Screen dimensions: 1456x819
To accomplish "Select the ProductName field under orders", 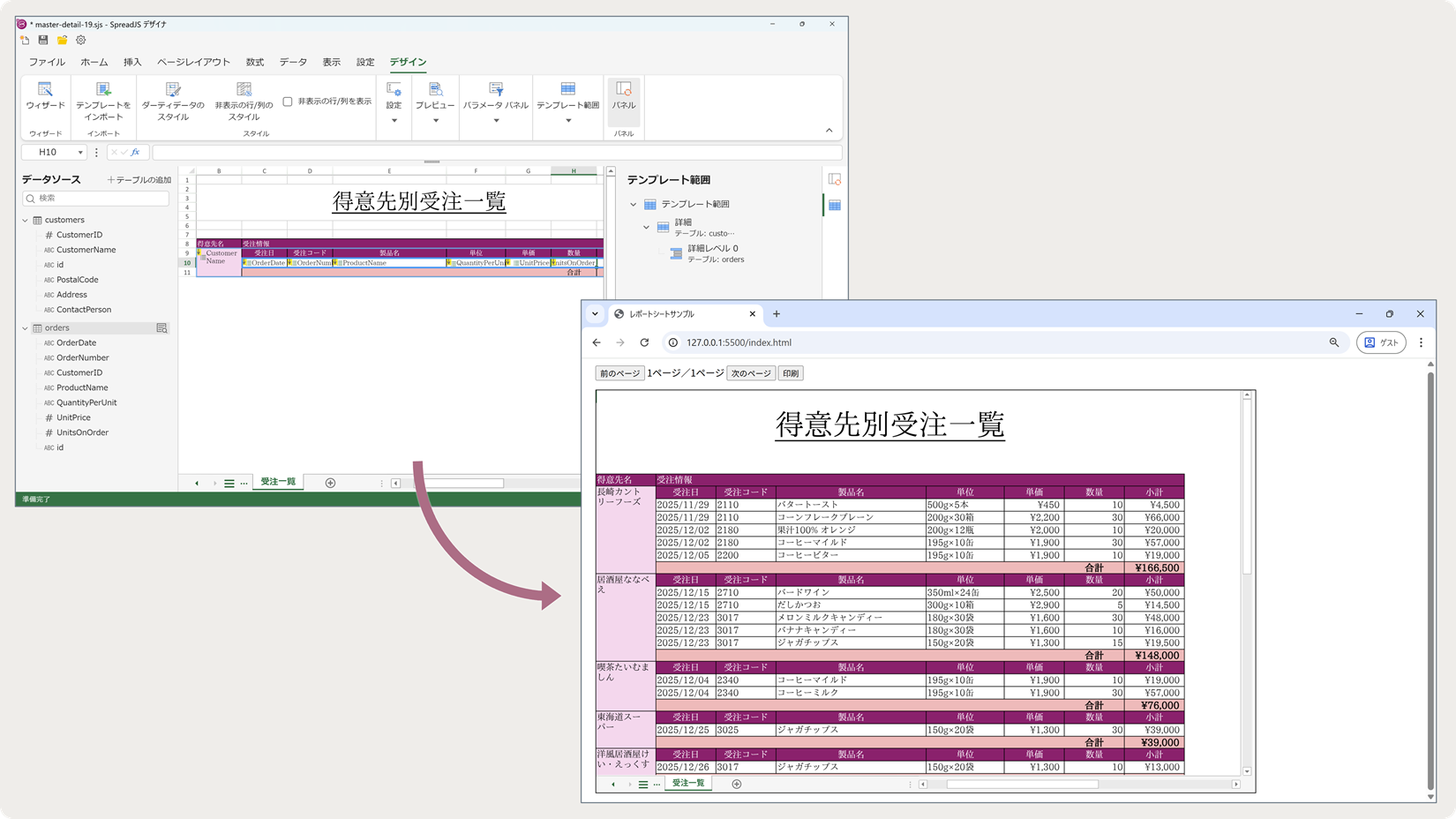I will pos(82,387).
